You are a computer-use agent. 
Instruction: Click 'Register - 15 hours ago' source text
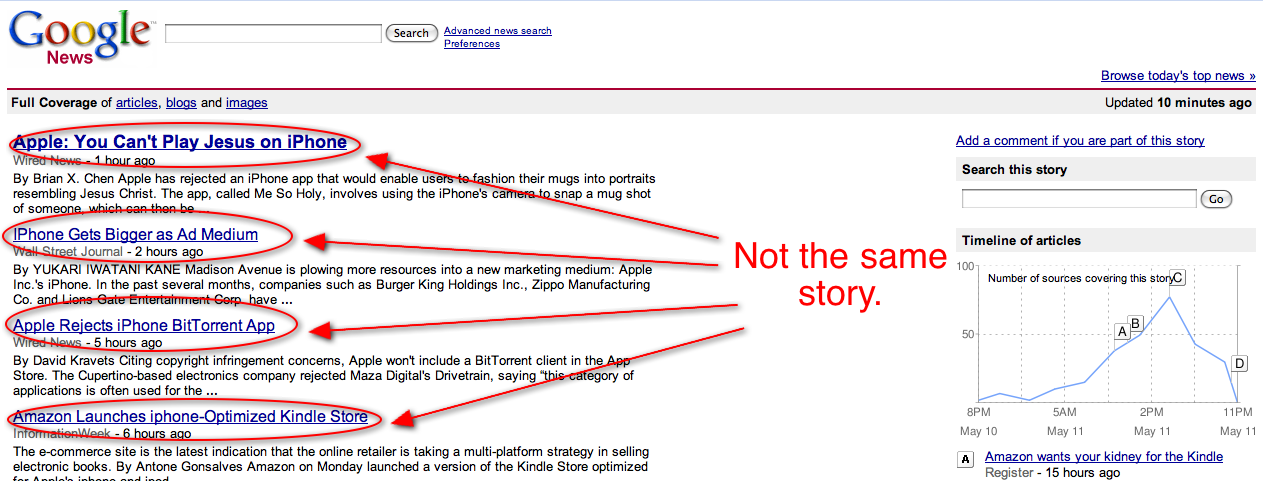pyautogui.click(x=1052, y=473)
